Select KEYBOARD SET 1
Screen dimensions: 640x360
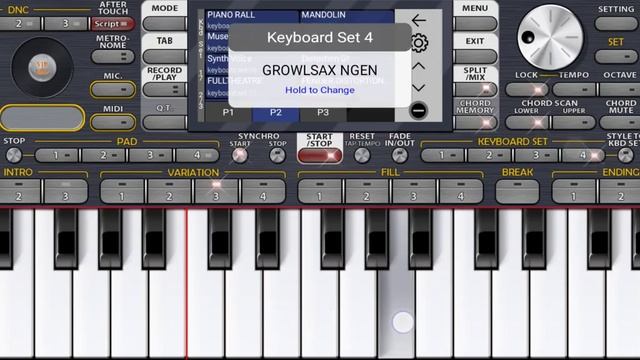point(443,156)
